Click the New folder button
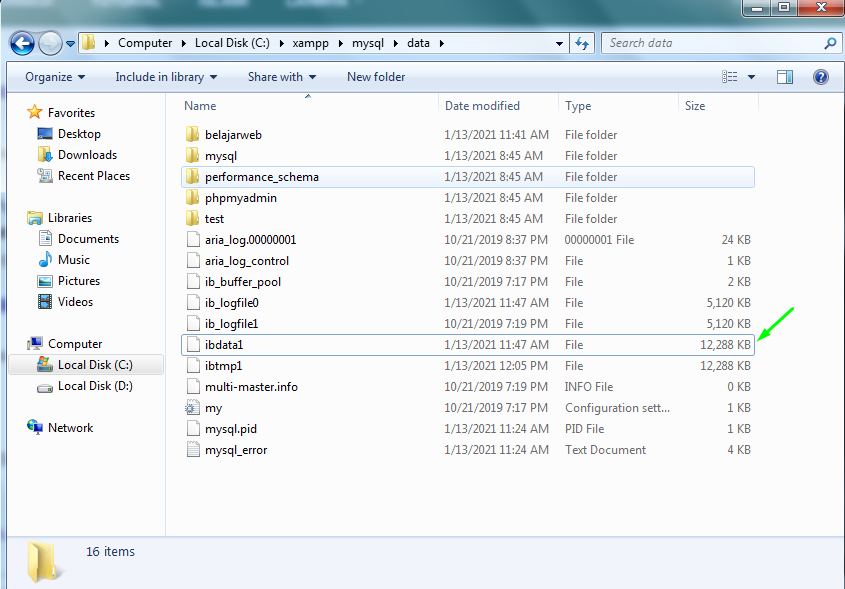 click(x=376, y=77)
